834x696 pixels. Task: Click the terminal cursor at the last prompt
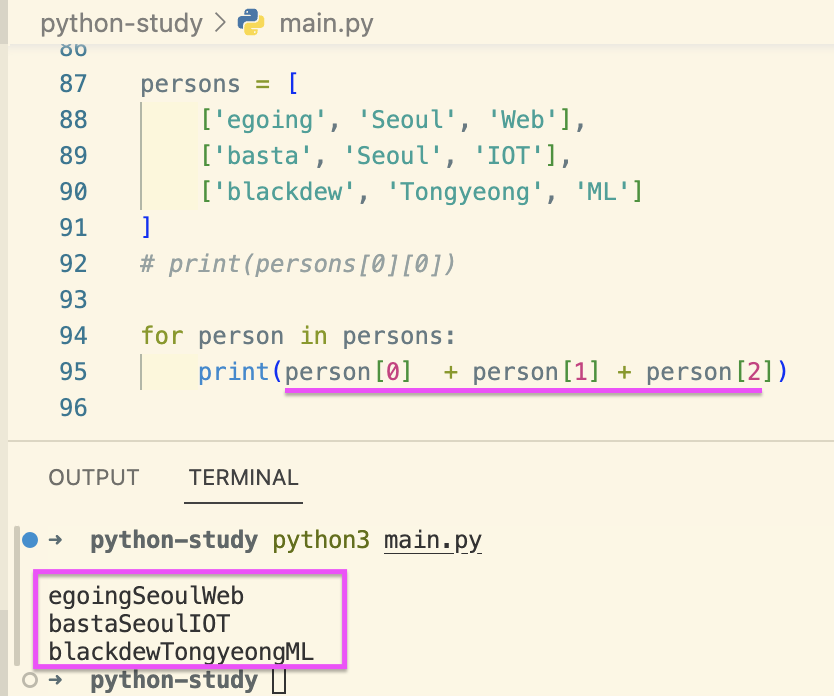[279, 681]
